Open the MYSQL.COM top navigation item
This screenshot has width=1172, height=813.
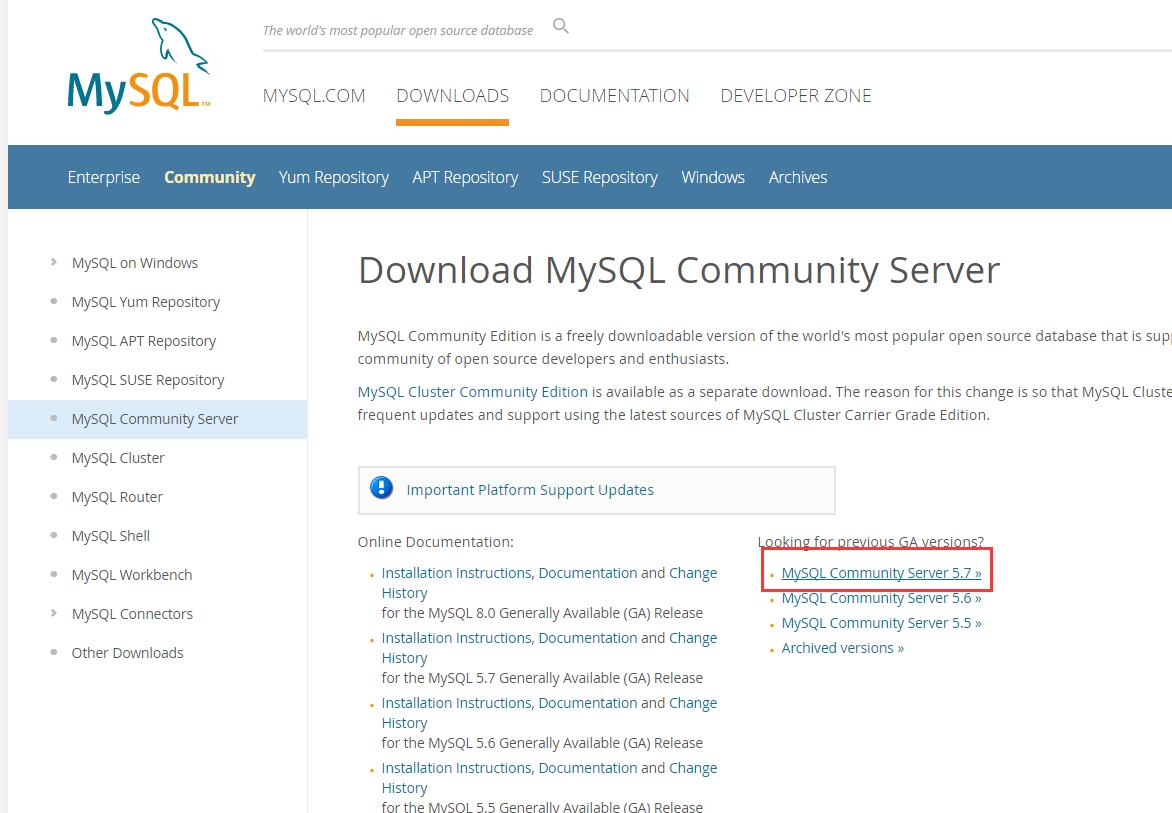[x=314, y=96]
